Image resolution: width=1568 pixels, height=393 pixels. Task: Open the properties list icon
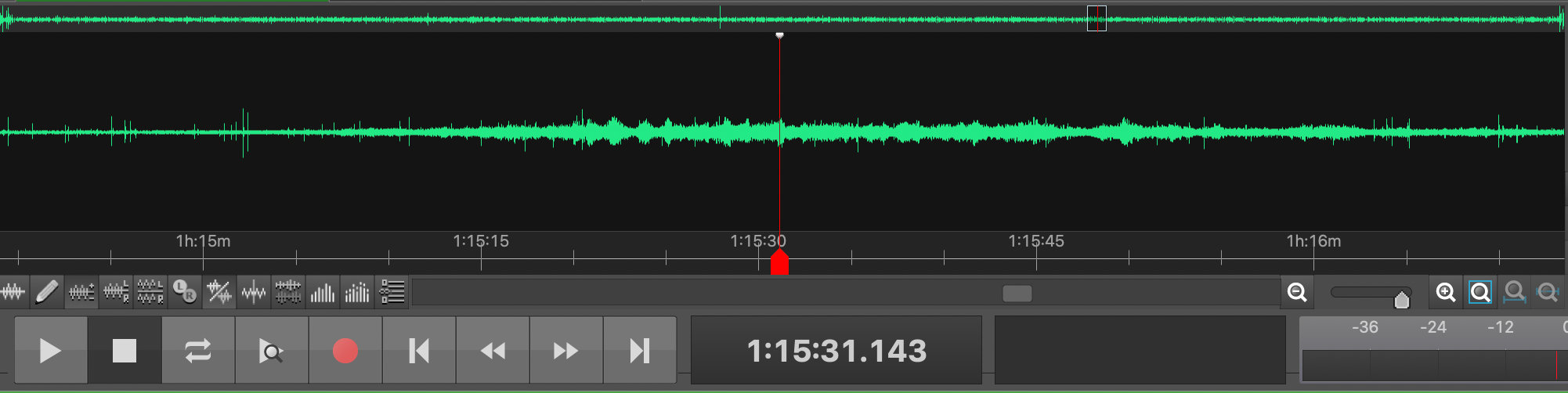(392, 293)
